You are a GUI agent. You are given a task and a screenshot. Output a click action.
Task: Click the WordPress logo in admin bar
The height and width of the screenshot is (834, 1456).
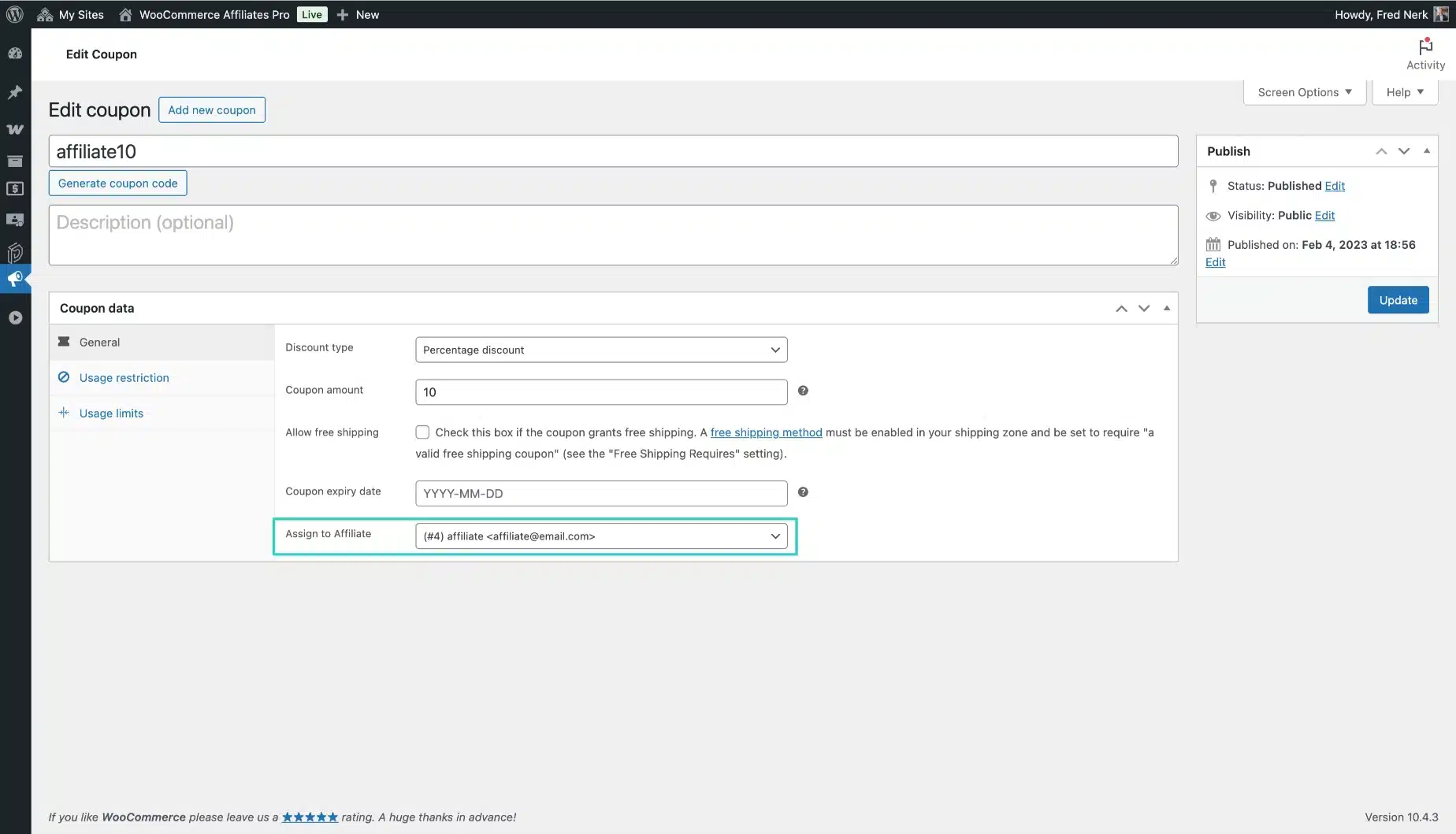pos(15,14)
